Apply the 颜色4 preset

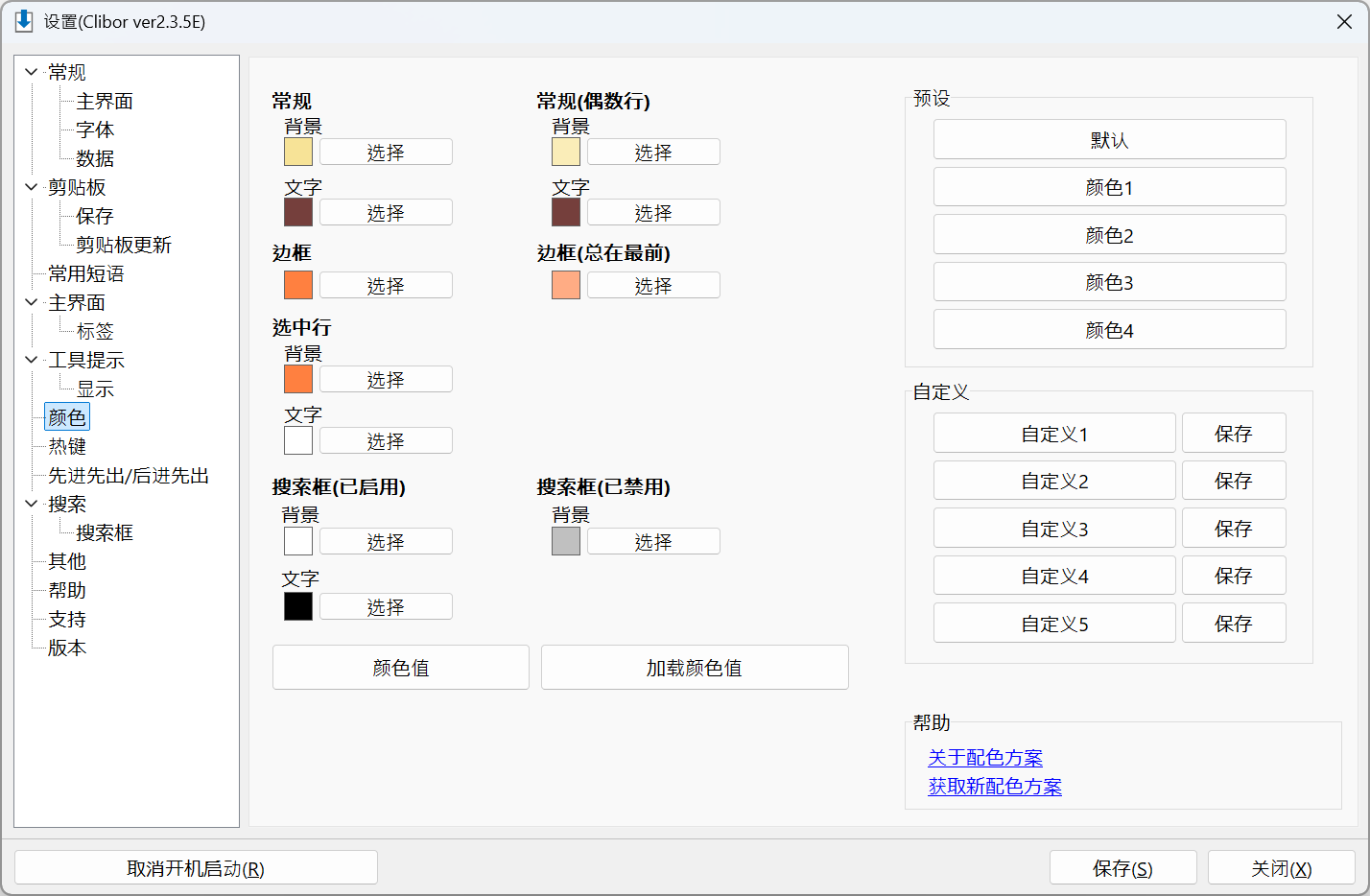1110,329
